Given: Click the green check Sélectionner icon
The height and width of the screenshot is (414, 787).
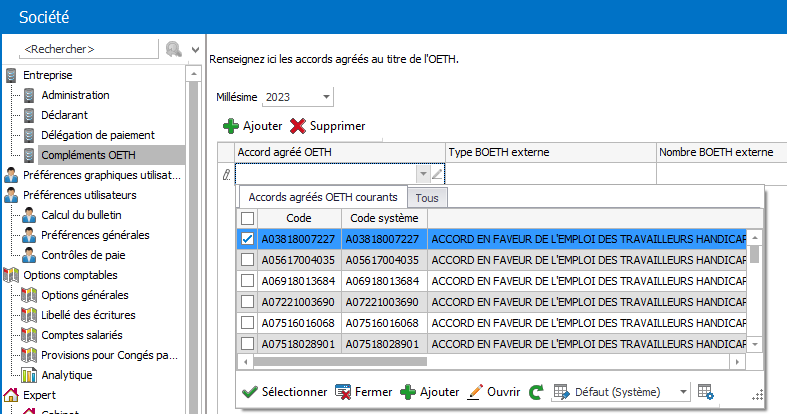Looking at the screenshot, I should point(249,392).
